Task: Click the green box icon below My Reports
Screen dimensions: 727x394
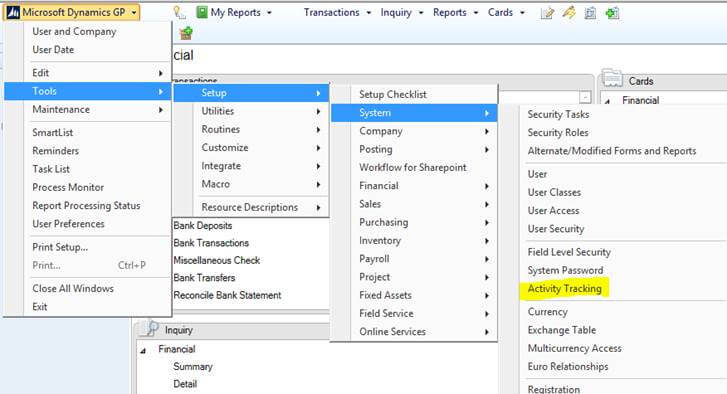Action: 186,33
